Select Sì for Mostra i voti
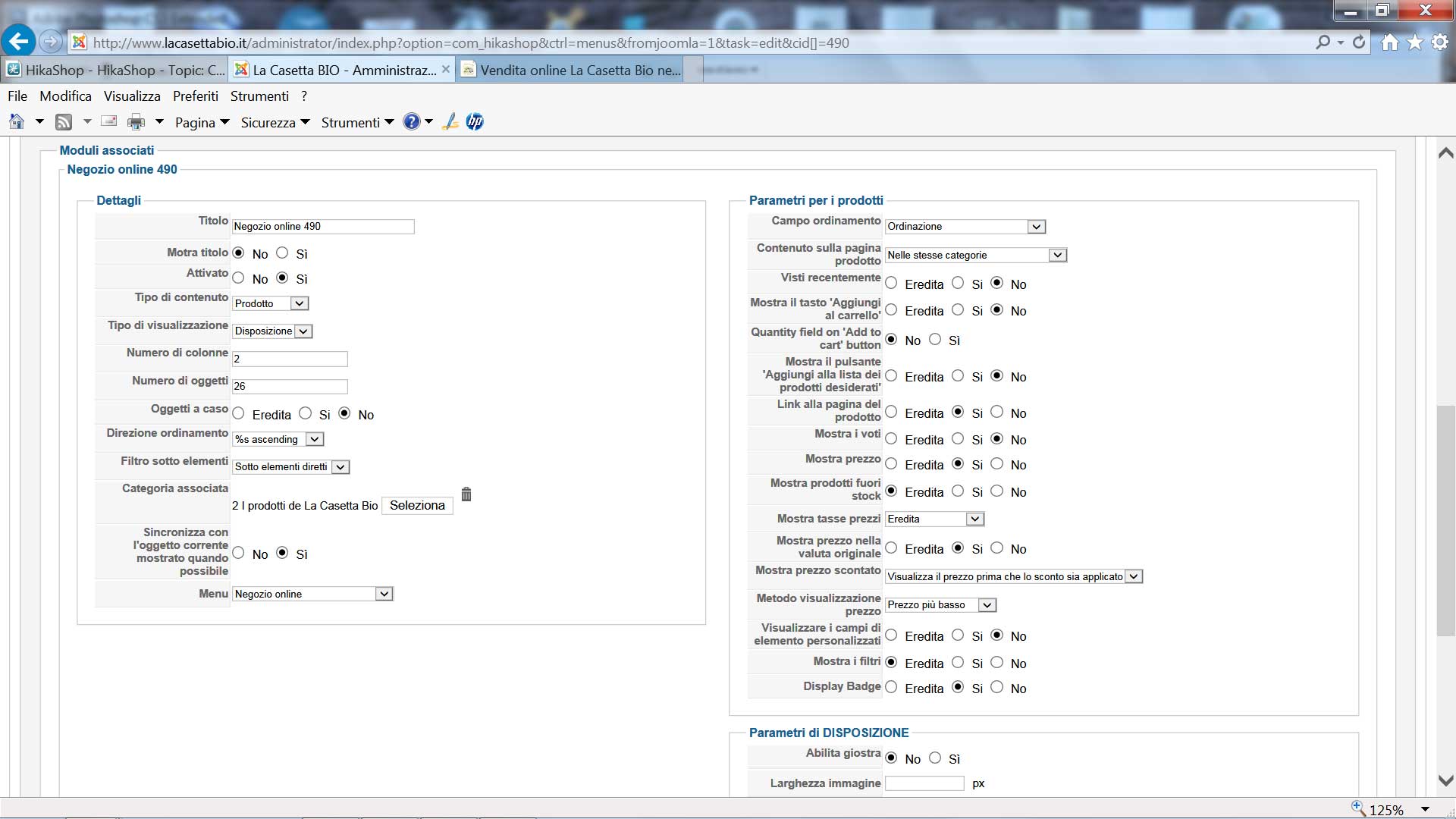Viewport: 1456px width, 819px height. coord(958,439)
